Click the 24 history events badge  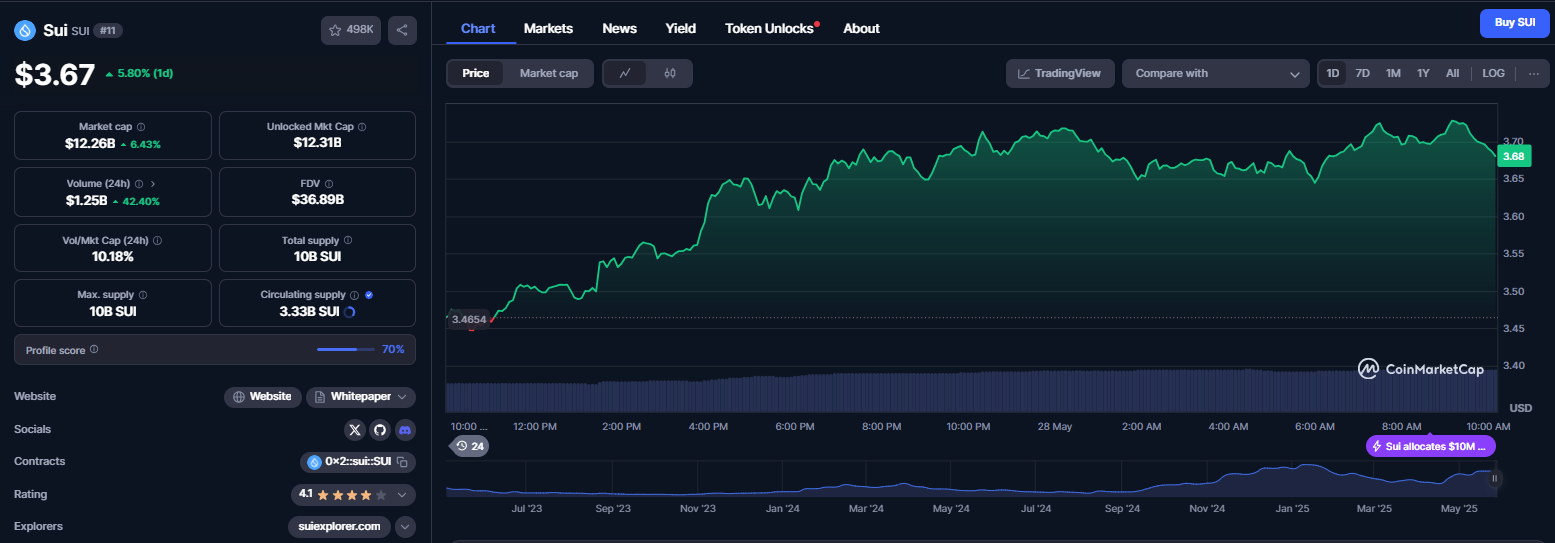pos(470,446)
